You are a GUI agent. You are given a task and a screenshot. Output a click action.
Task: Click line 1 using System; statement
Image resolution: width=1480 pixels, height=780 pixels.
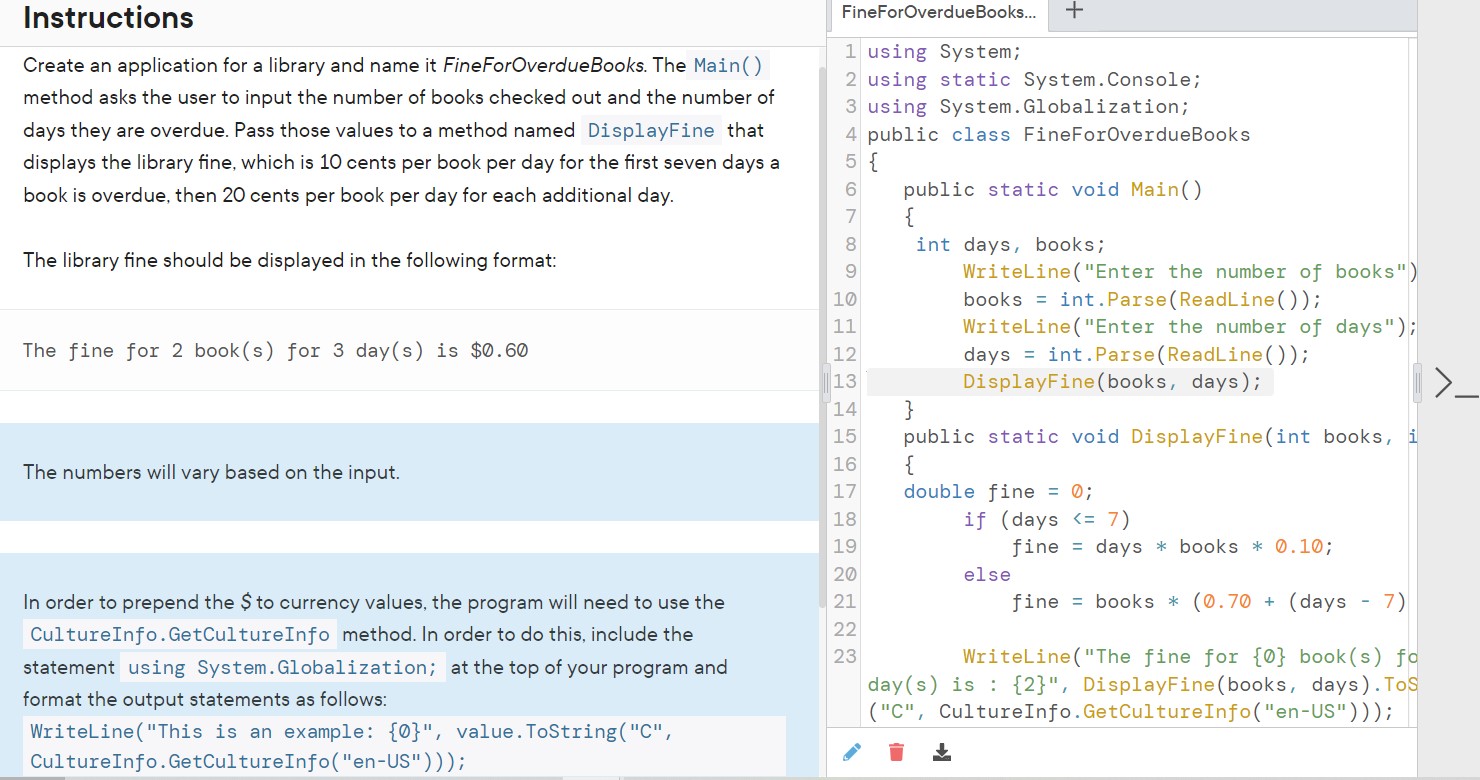coord(940,51)
